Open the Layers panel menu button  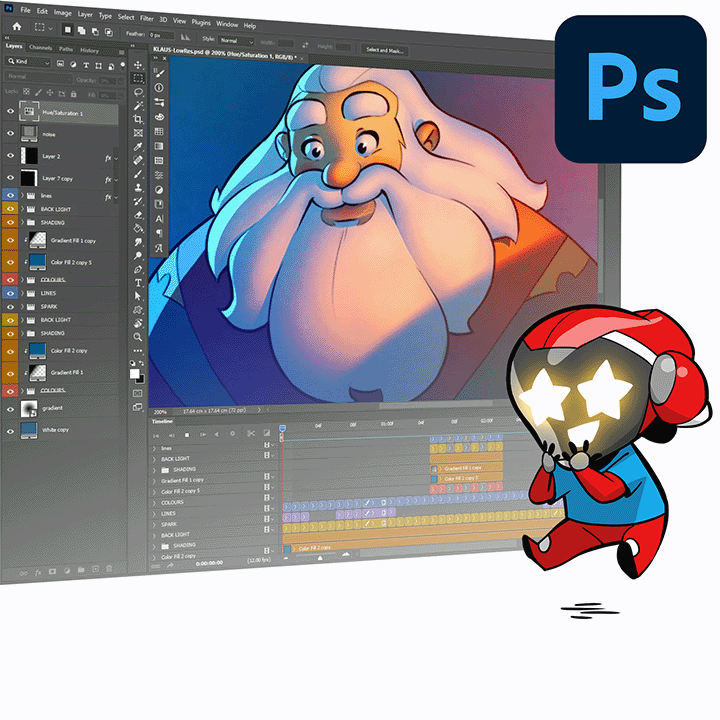(121, 52)
